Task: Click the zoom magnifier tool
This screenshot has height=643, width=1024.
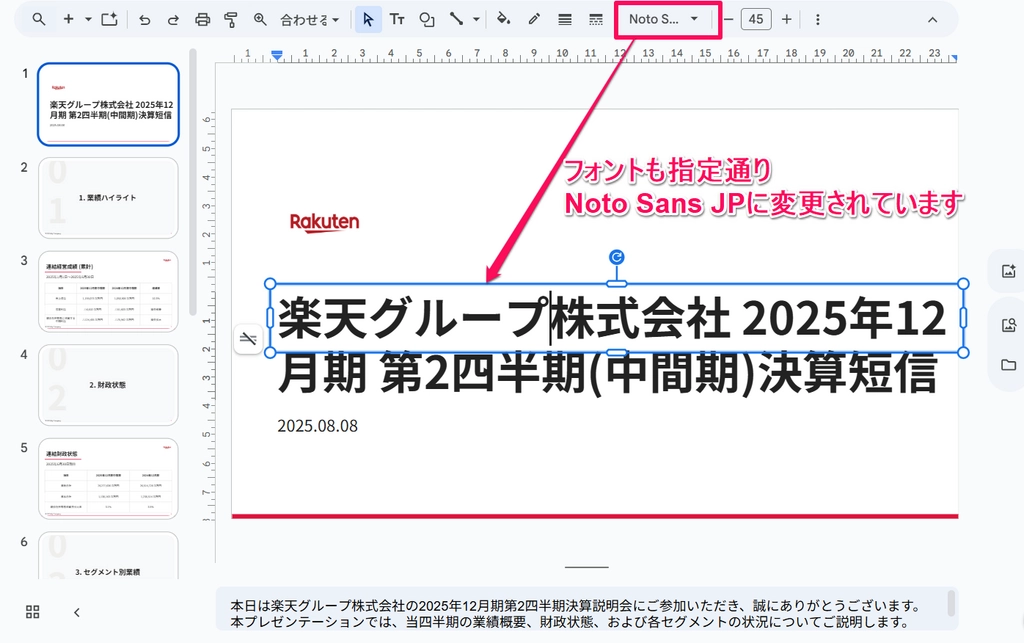Action: coord(260,20)
